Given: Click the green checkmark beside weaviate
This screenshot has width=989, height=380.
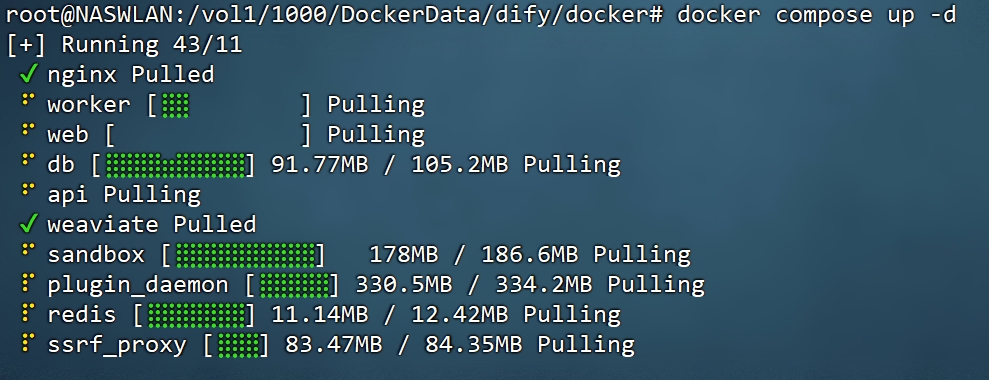Looking at the screenshot, I should (x=28, y=224).
